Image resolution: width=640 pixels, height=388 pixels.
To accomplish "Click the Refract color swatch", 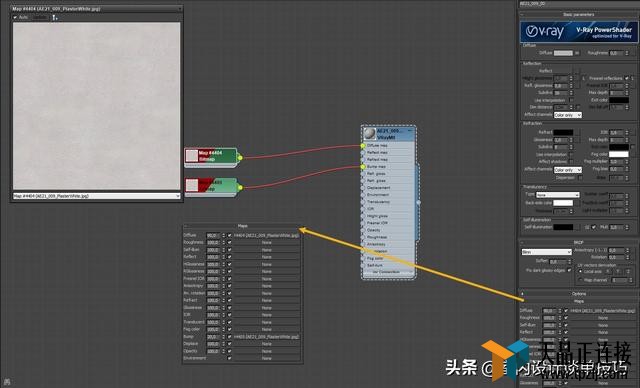I will click(x=563, y=132).
